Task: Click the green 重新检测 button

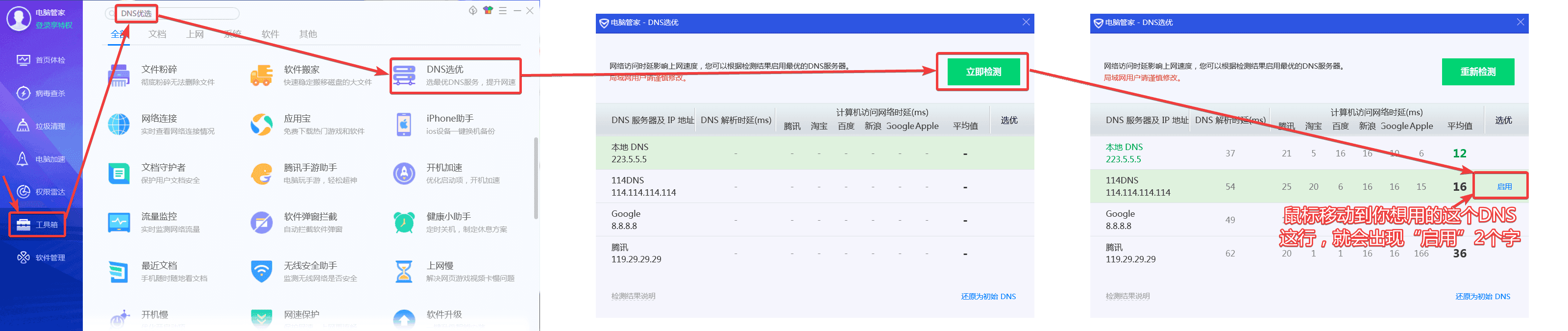Action: click(x=1477, y=72)
